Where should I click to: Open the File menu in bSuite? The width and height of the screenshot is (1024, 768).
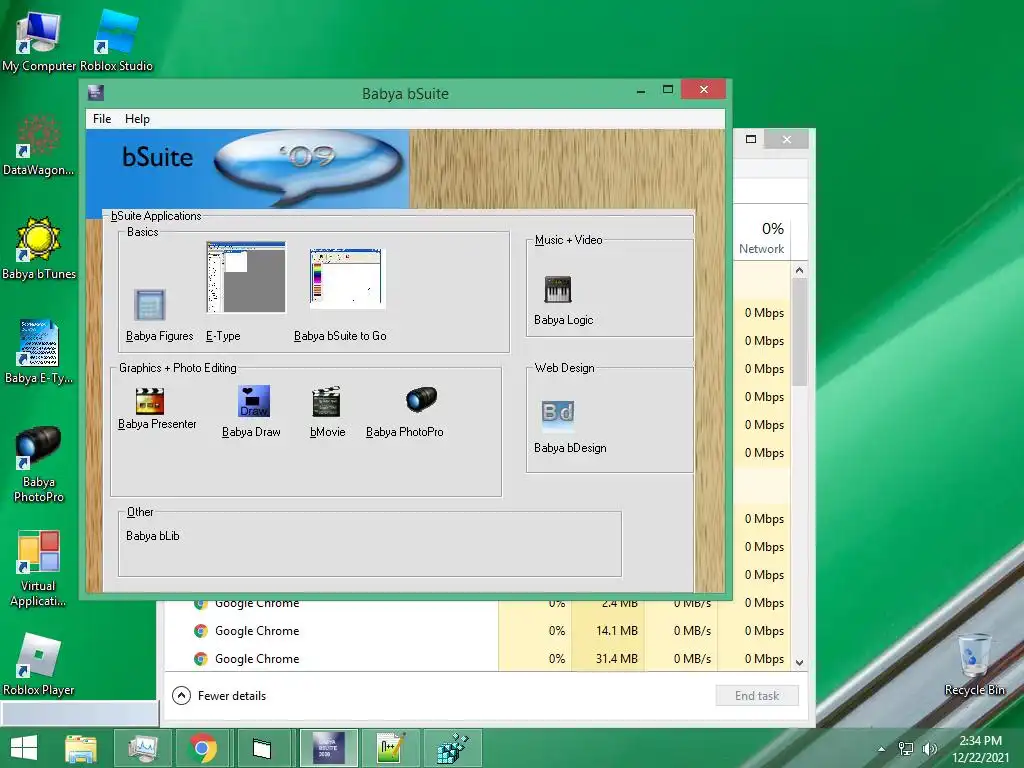102,119
